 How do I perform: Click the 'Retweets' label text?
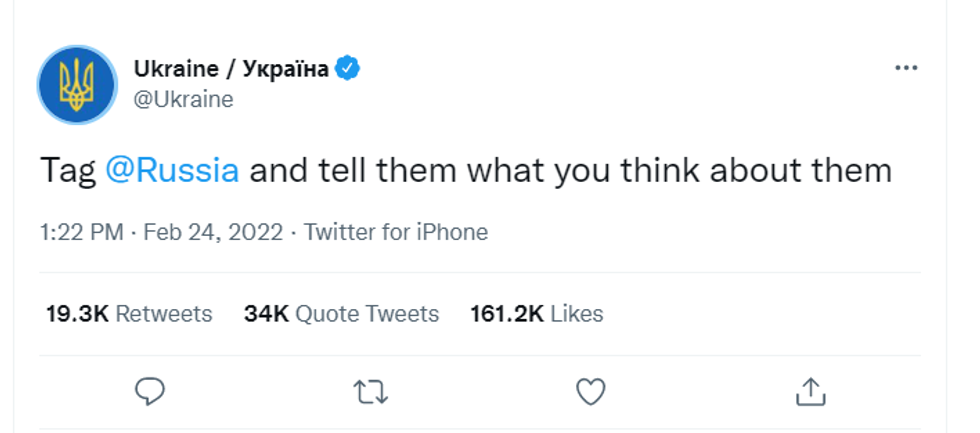(x=164, y=313)
